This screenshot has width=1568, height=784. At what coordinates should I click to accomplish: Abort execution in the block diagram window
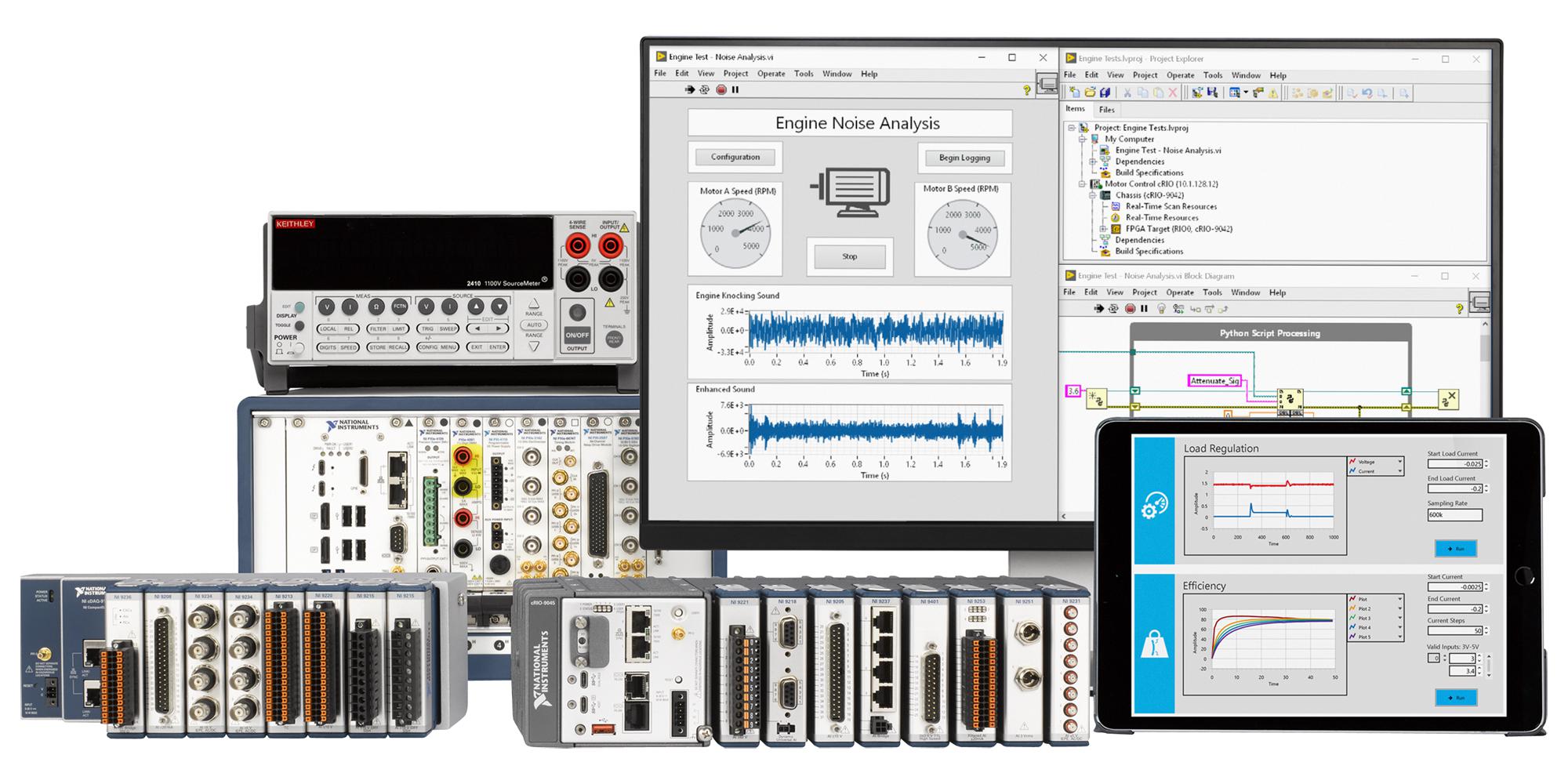click(1131, 309)
